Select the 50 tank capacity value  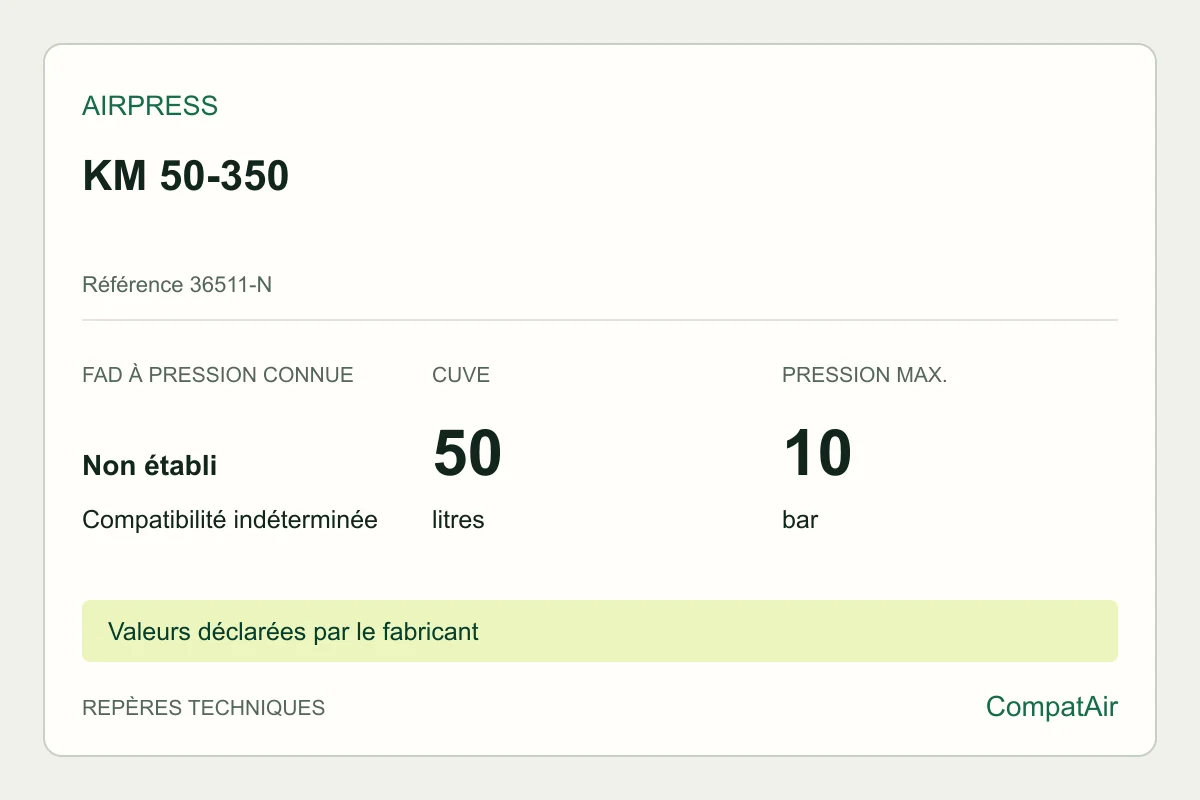tap(467, 452)
